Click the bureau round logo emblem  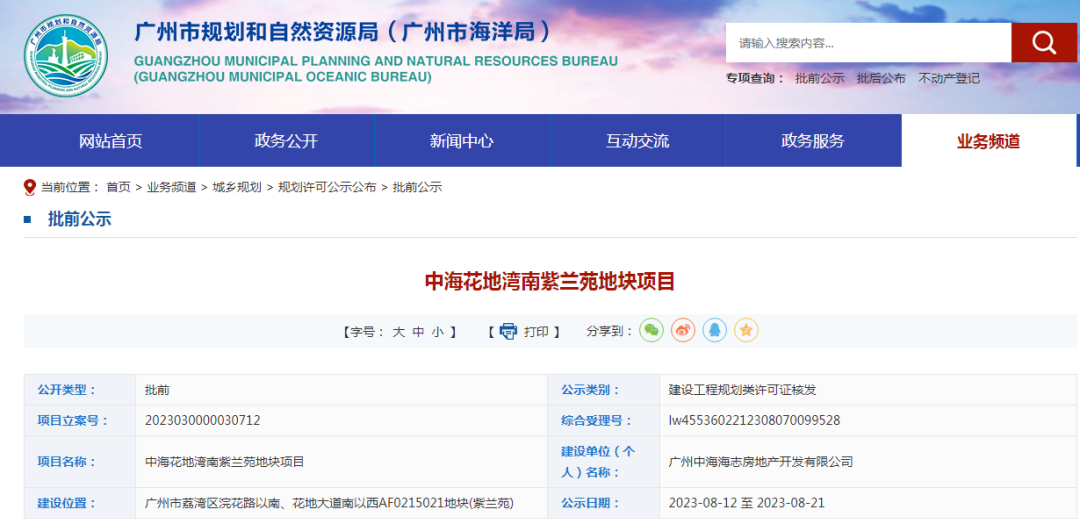click(66, 55)
